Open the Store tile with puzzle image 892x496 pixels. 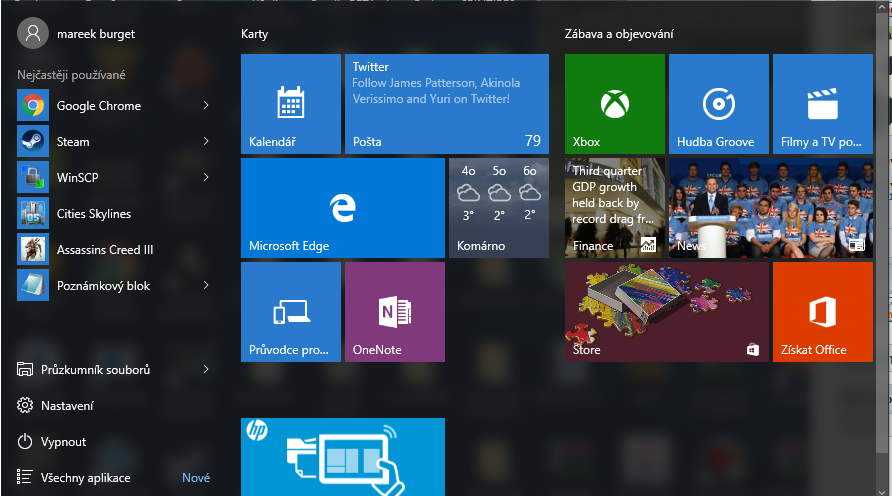(667, 312)
